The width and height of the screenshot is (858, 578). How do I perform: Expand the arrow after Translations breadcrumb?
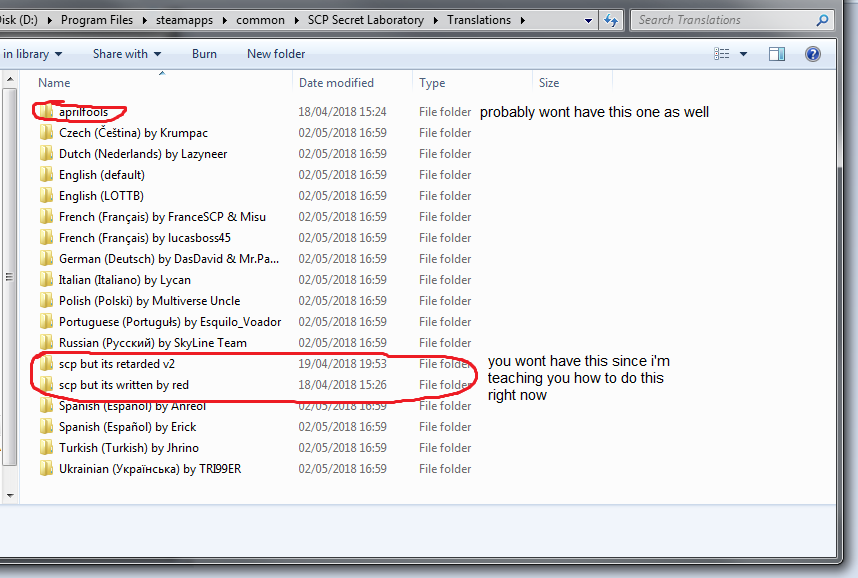(x=523, y=20)
